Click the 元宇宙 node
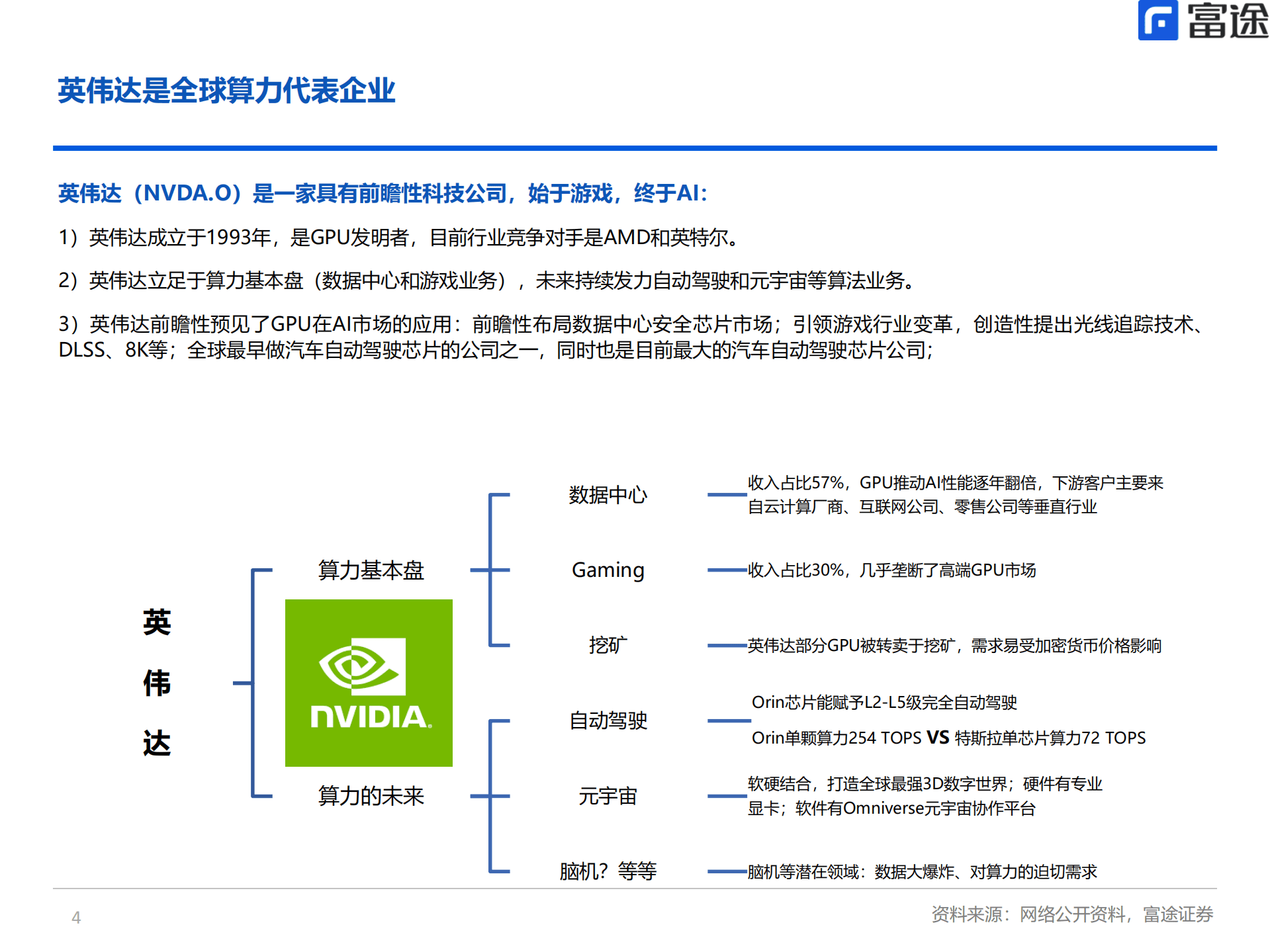Screen dimensions: 1270x952 coord(608,796)
